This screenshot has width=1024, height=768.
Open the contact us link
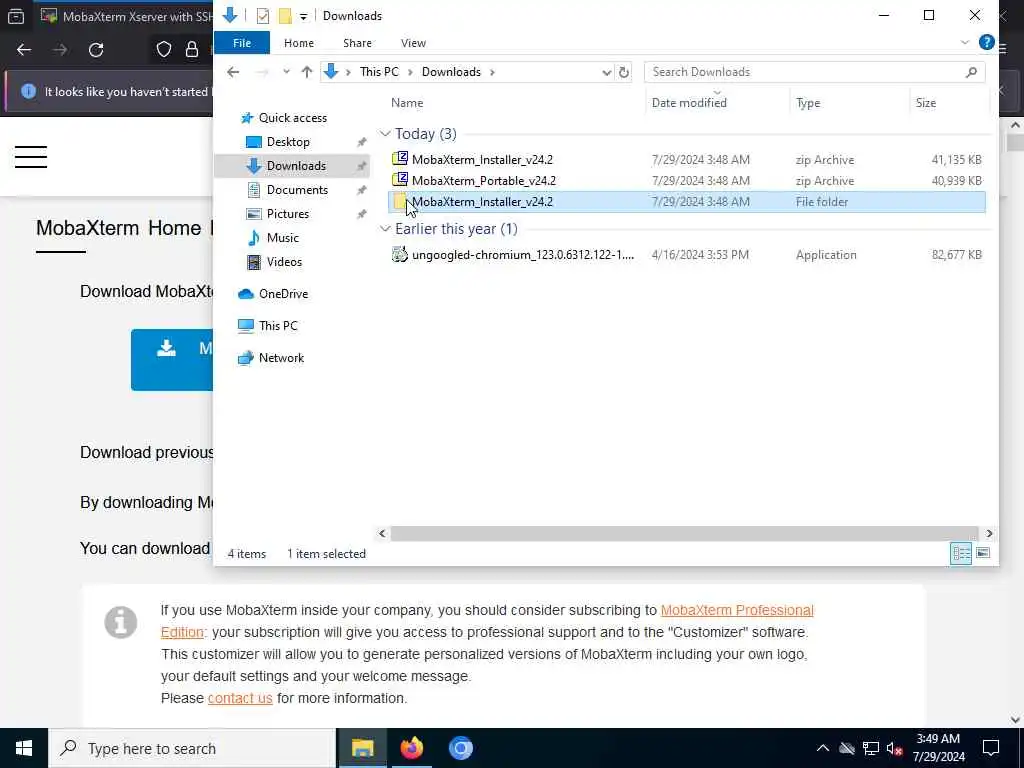click(x=240, y=698)
